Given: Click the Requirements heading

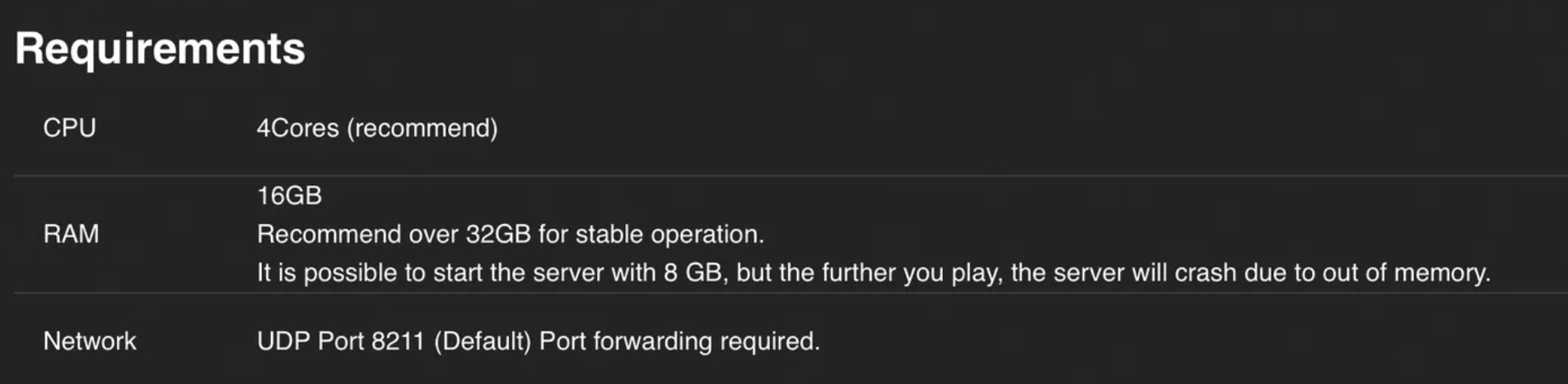Looking at the screenshot, I should click(160, 49).
